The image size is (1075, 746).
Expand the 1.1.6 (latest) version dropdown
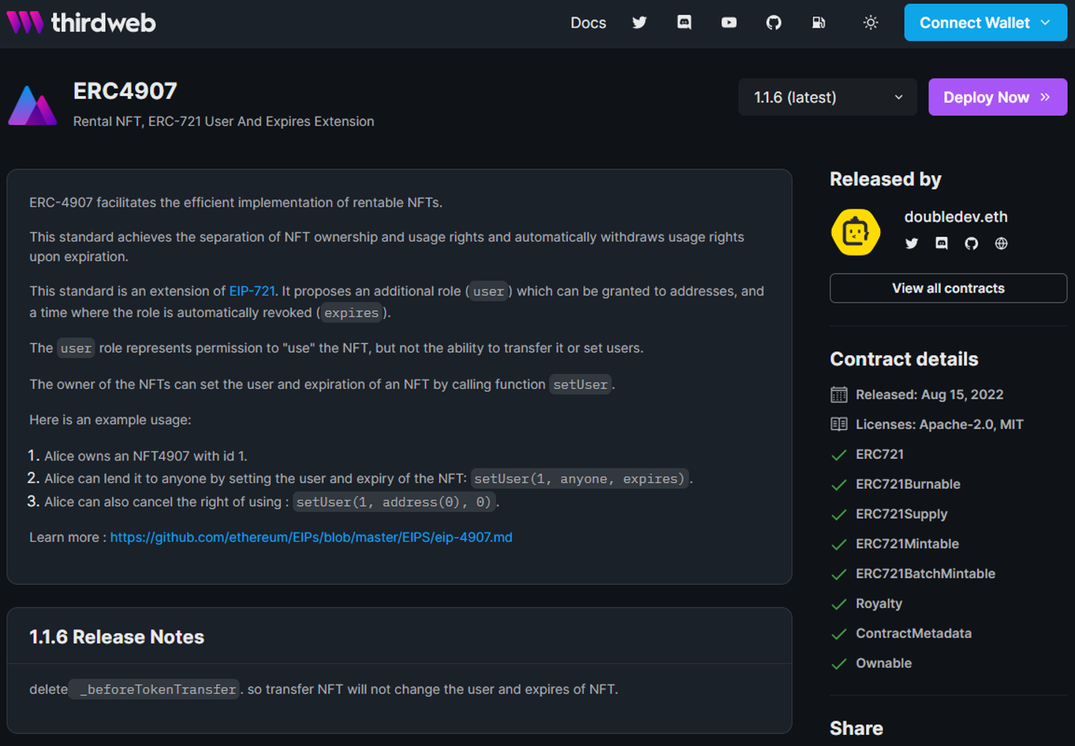(x=827, y=97)
